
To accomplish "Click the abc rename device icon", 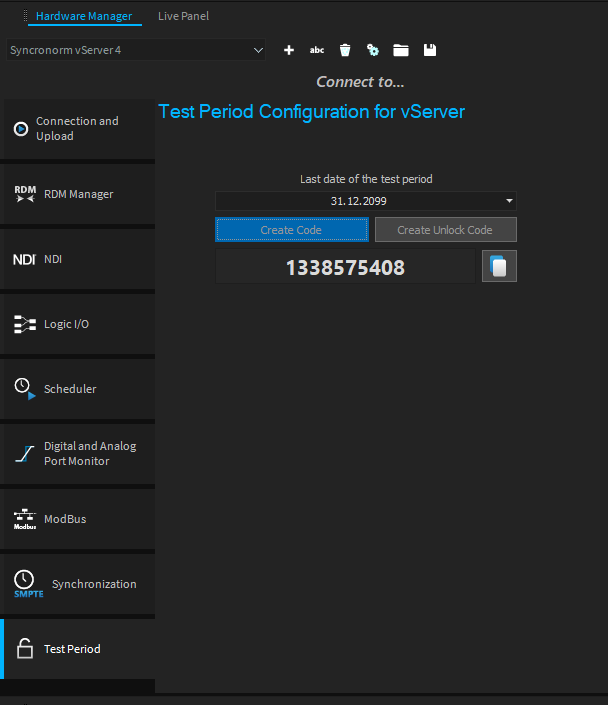I will [317, 50].
